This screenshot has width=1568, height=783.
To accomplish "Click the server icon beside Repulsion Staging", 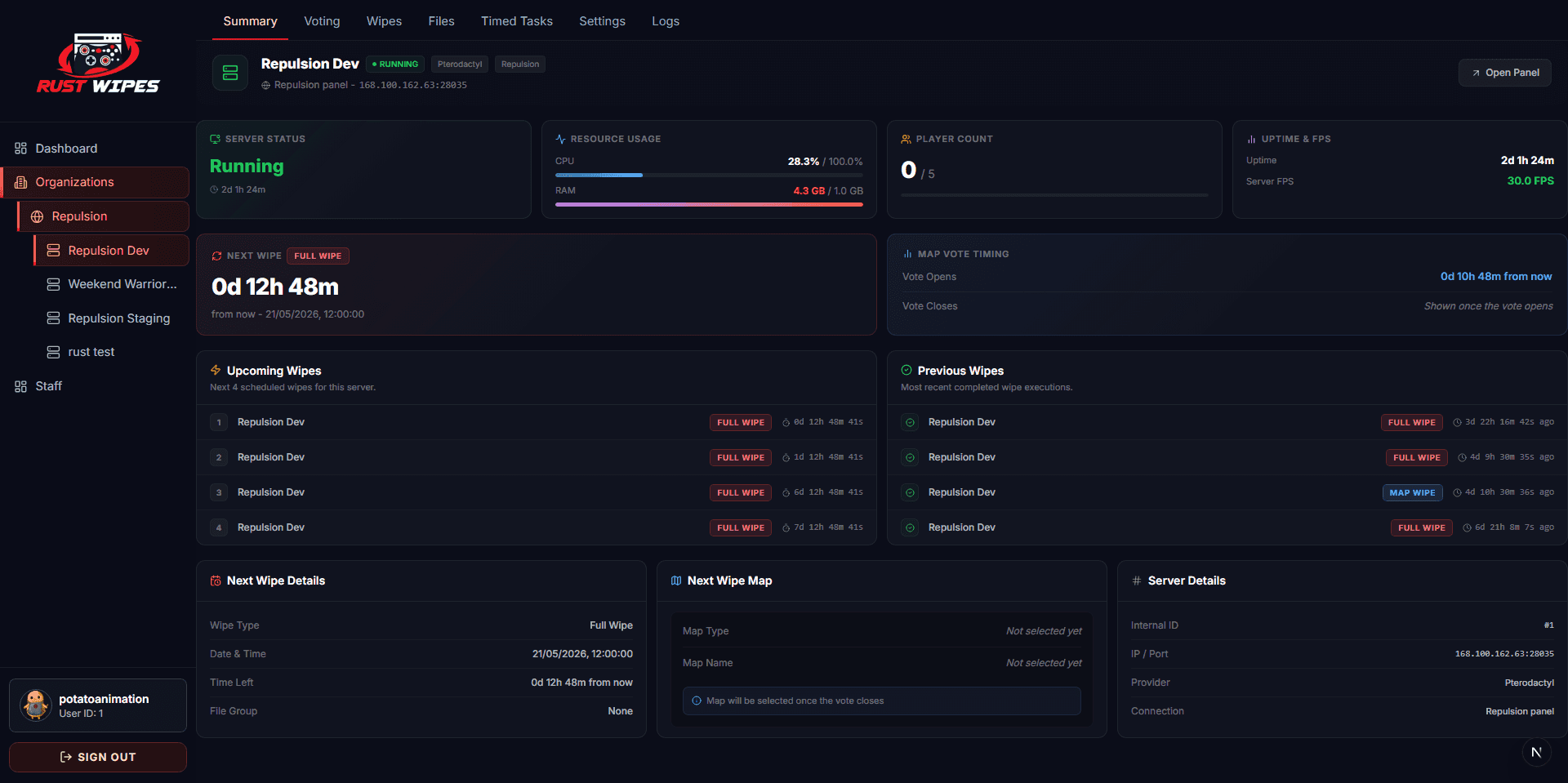I will tap(53, 318).
